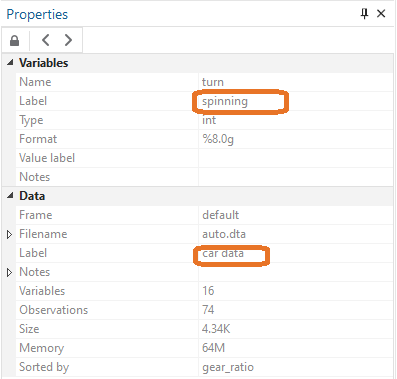Go to previous variable with left arrow
The width and height of the screenshot is (397, 379).
46,40
